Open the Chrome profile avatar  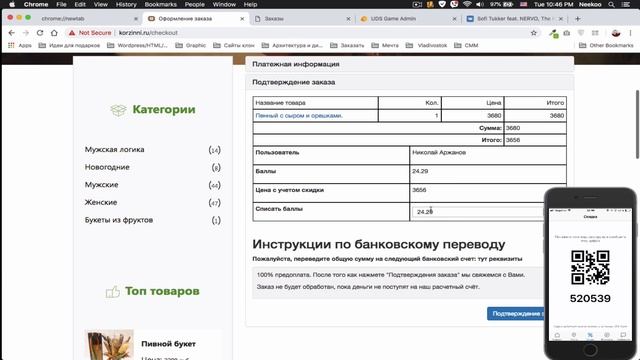(616, 33)
